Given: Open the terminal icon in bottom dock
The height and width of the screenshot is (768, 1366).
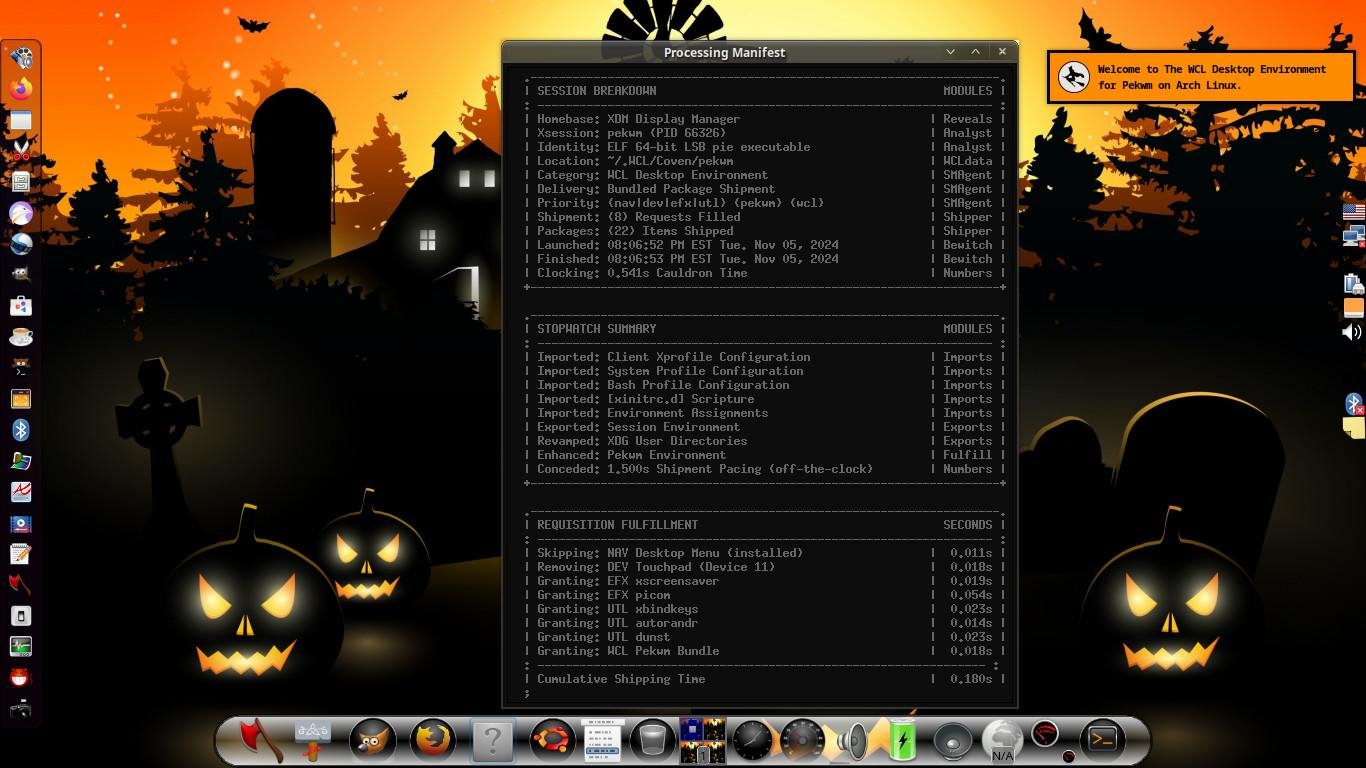Looking at the screenshot, I should click(1102, 740).
